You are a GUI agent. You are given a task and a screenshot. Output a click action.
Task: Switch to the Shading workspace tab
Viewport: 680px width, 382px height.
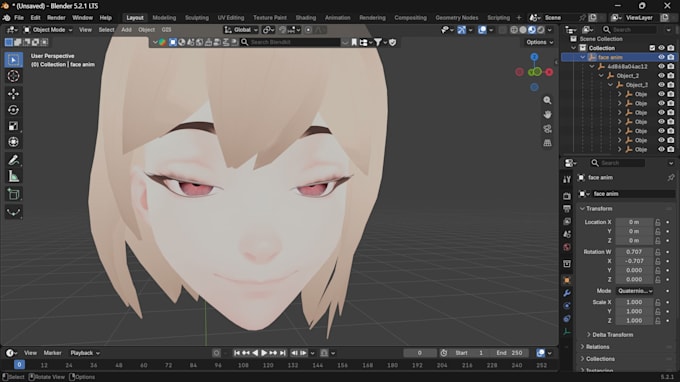(x=306, y=18)
